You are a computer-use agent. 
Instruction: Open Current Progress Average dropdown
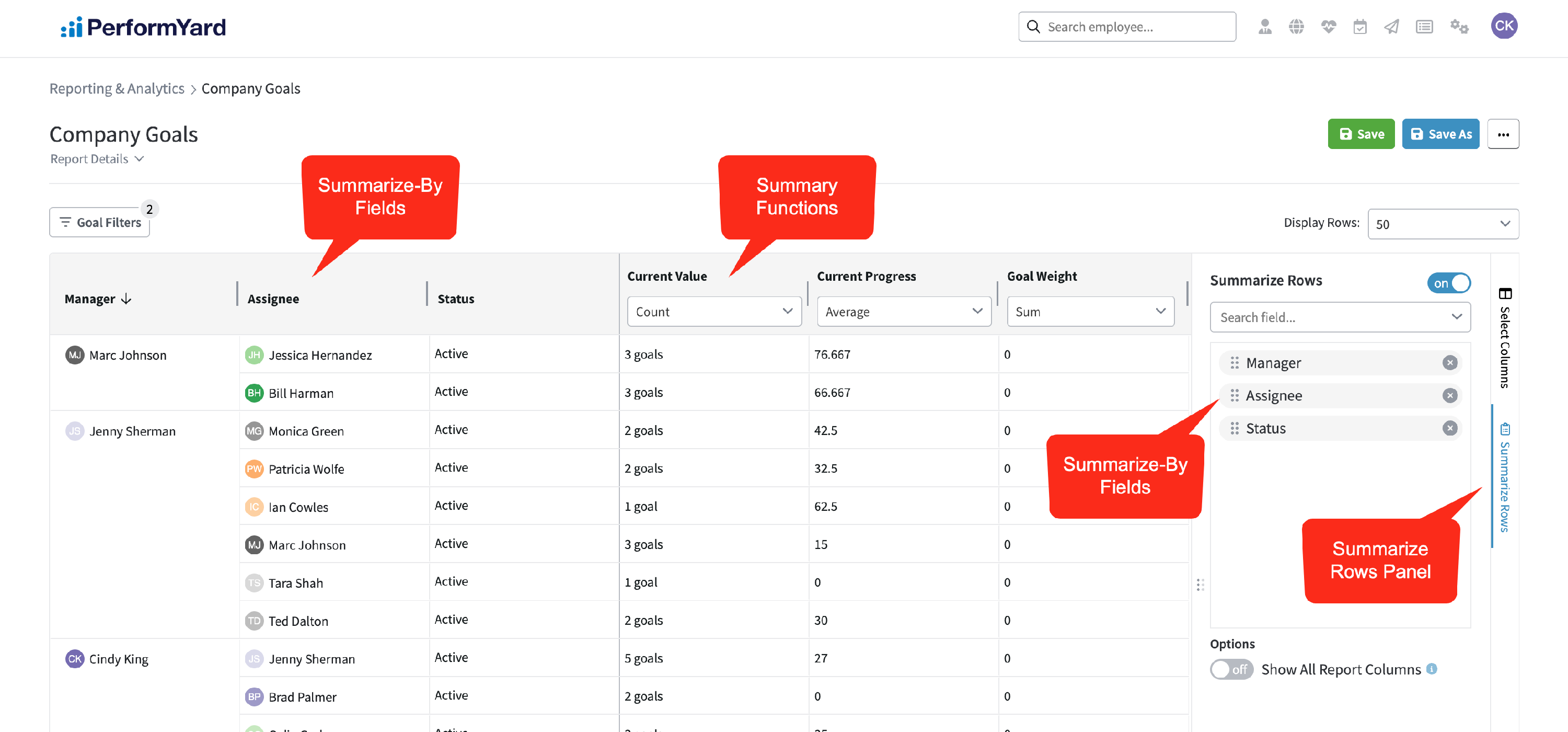pyautogui.click(x=903, y=312)
